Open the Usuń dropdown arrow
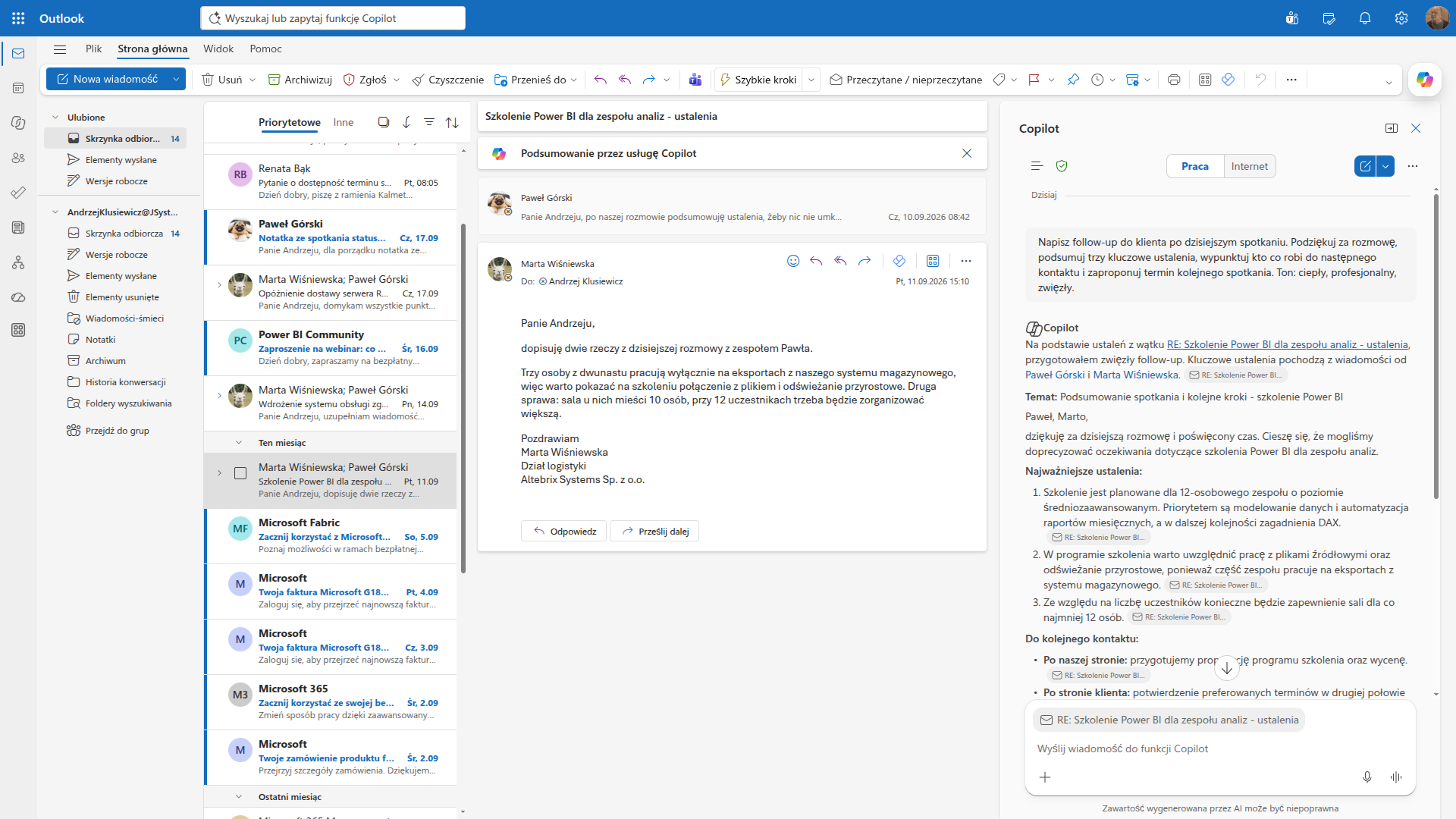1456x819 pixels. 253,80
